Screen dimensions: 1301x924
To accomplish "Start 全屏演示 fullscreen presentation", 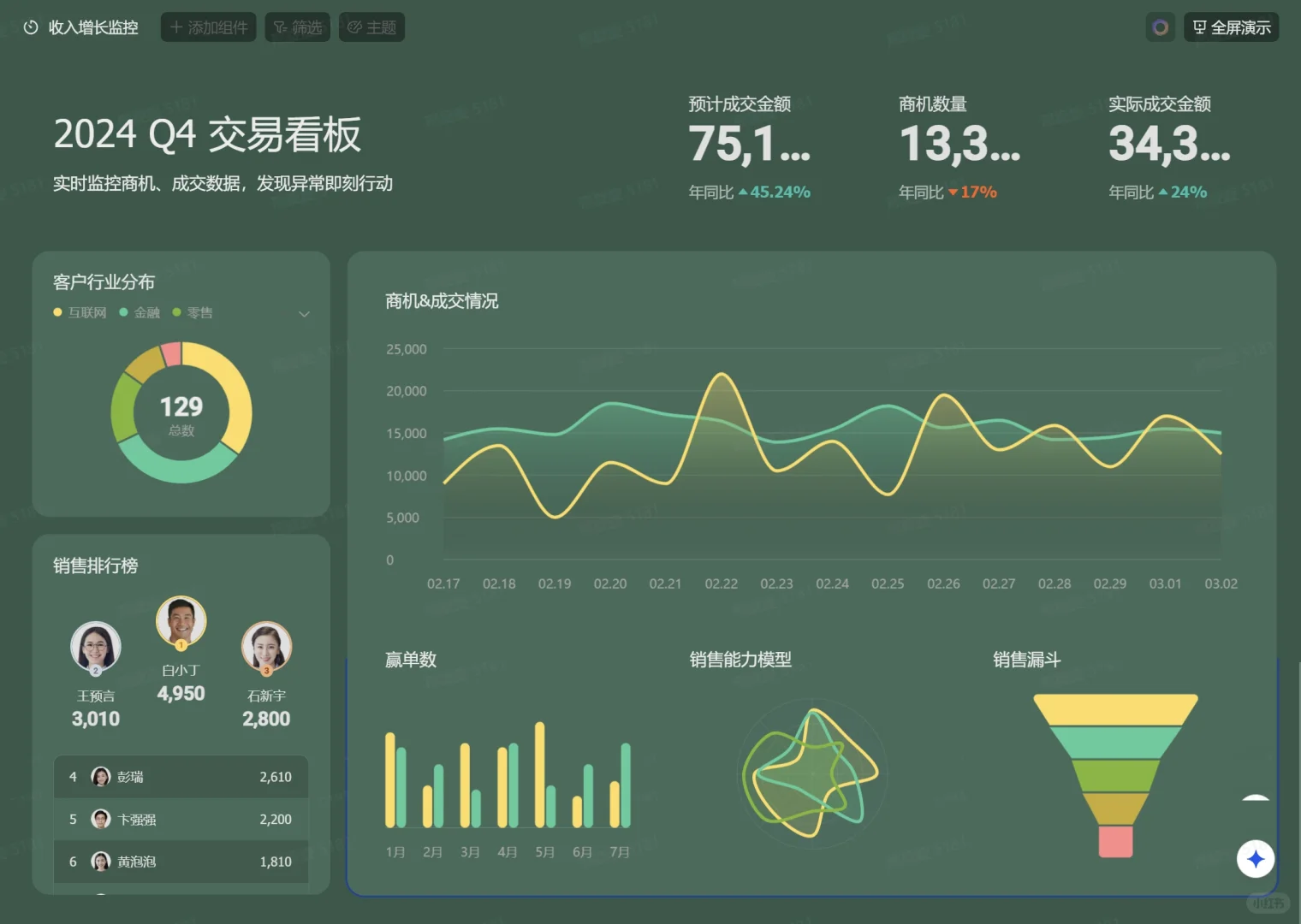I will [1231, 27].
